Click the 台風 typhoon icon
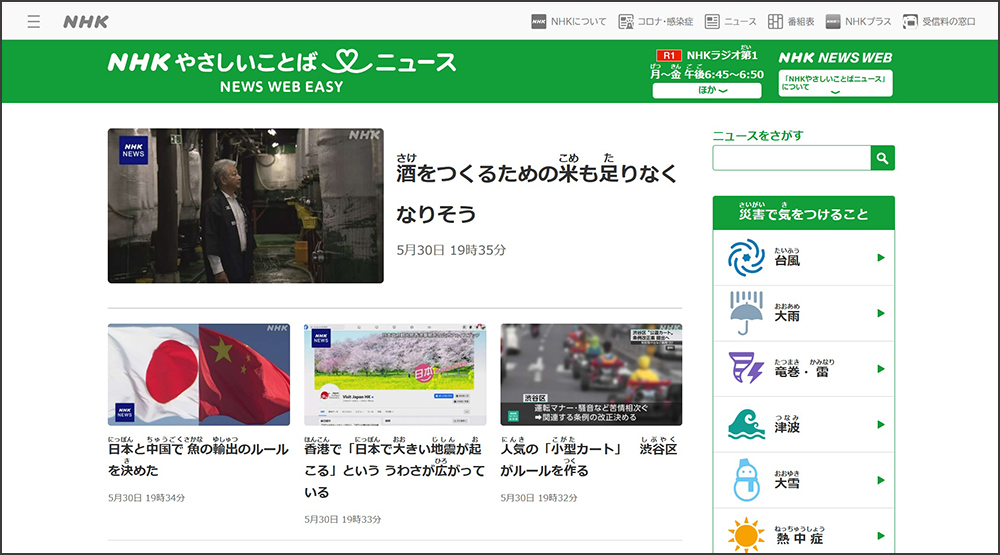The height and width of the screenshot is (555, 1000). (746, 258)
